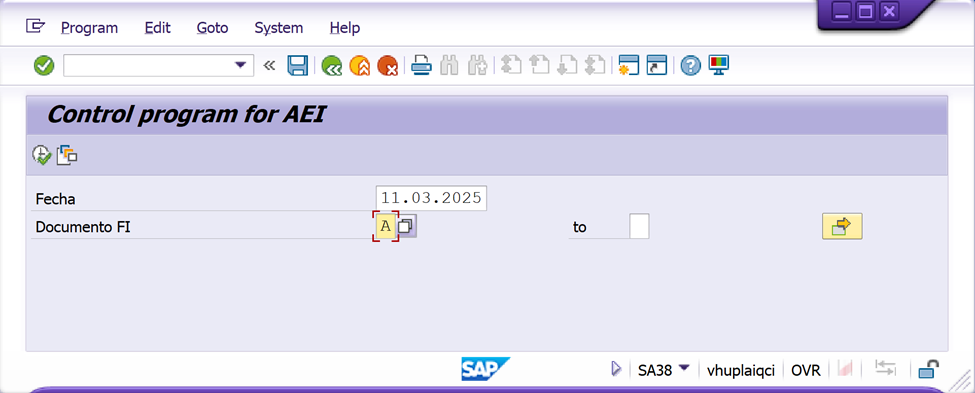Click the Generate Shortcut icon
The height and width of the screenshot is (393, 975).
(657, 65)
